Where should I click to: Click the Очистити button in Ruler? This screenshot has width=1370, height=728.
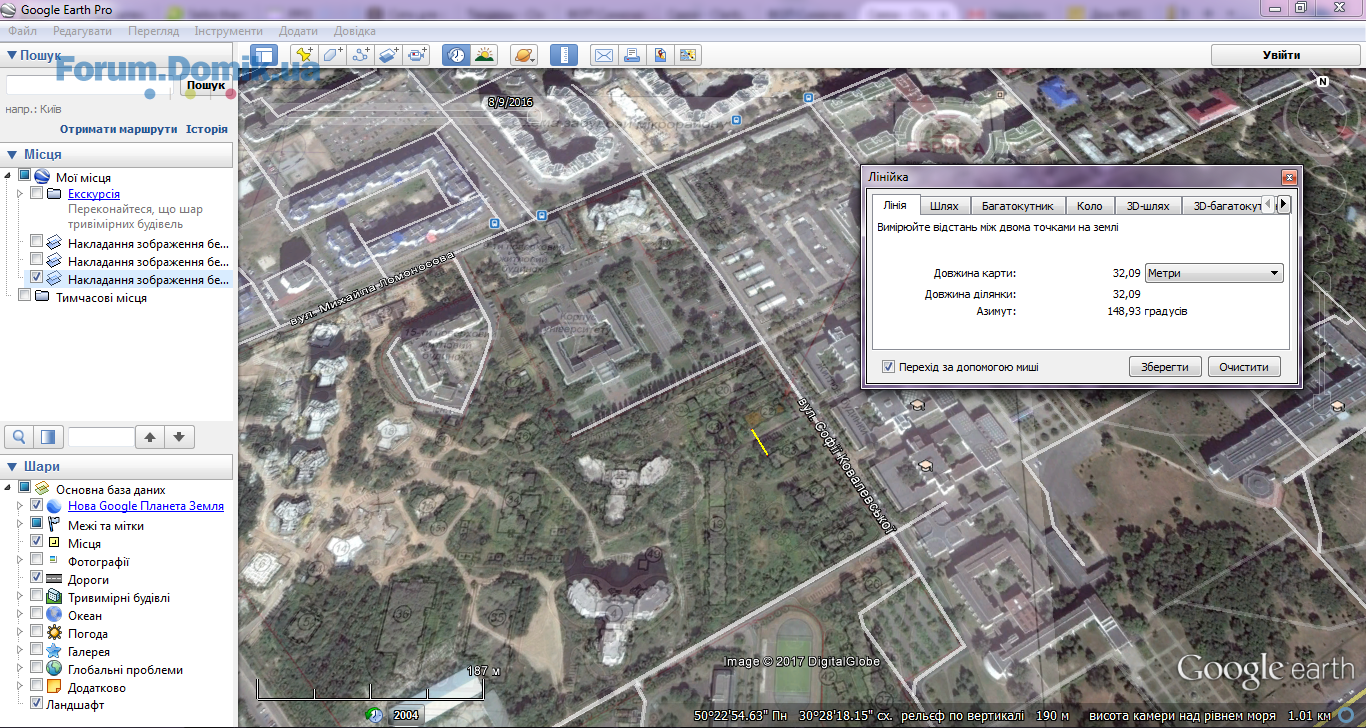tap(1244, 367)
